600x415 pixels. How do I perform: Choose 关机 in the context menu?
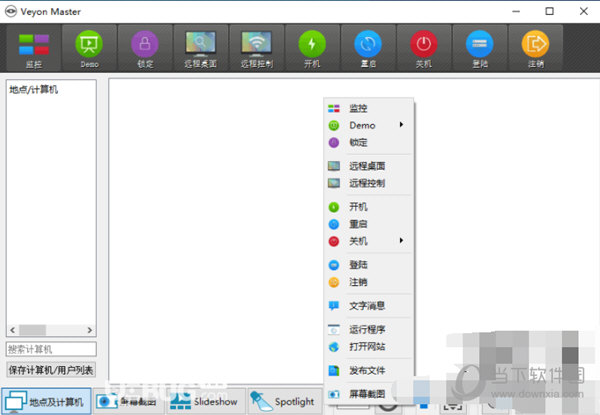point(368,241)
